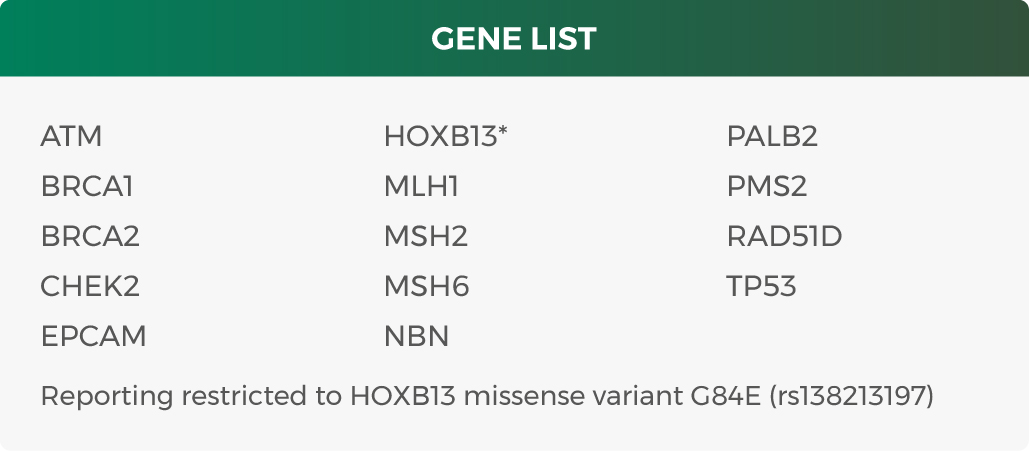1029x451 pixels.
Task: Click the PMS2 gene name
Action: click(766, 186)
